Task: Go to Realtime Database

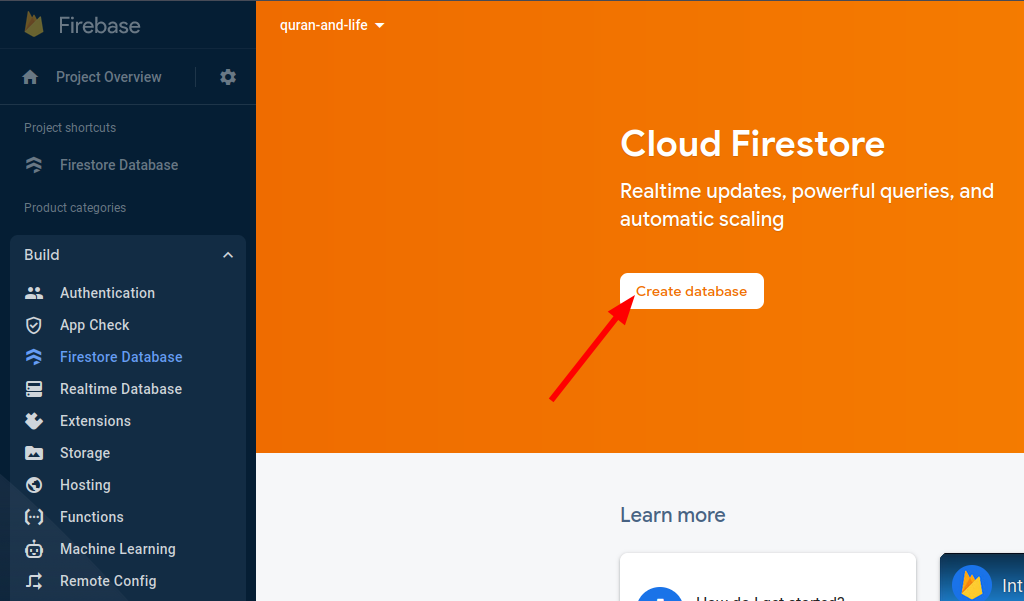Action: 121,389
